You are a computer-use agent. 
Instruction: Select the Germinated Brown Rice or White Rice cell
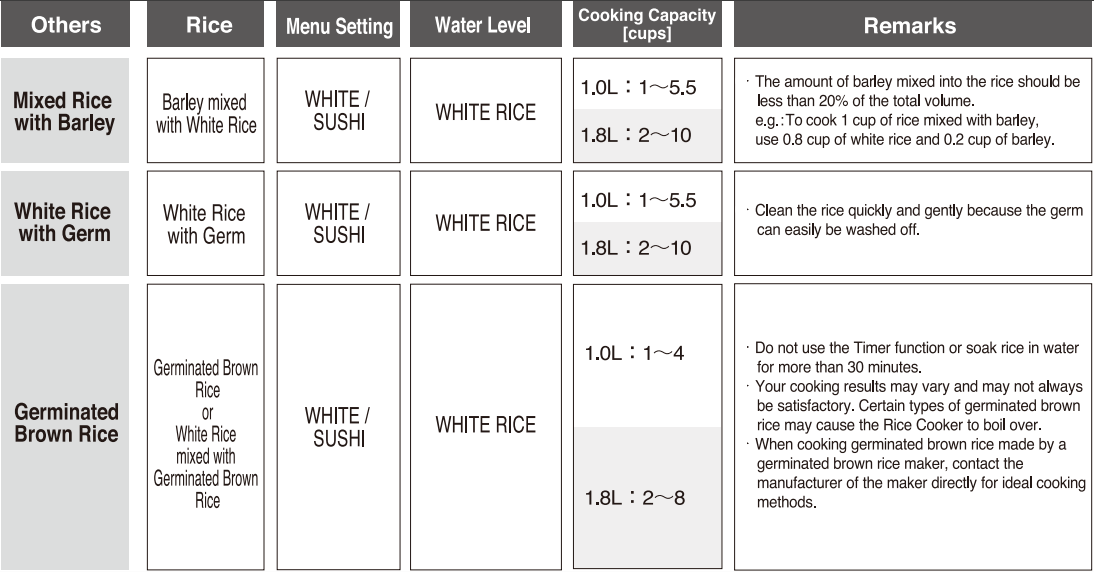coord(206,433)
